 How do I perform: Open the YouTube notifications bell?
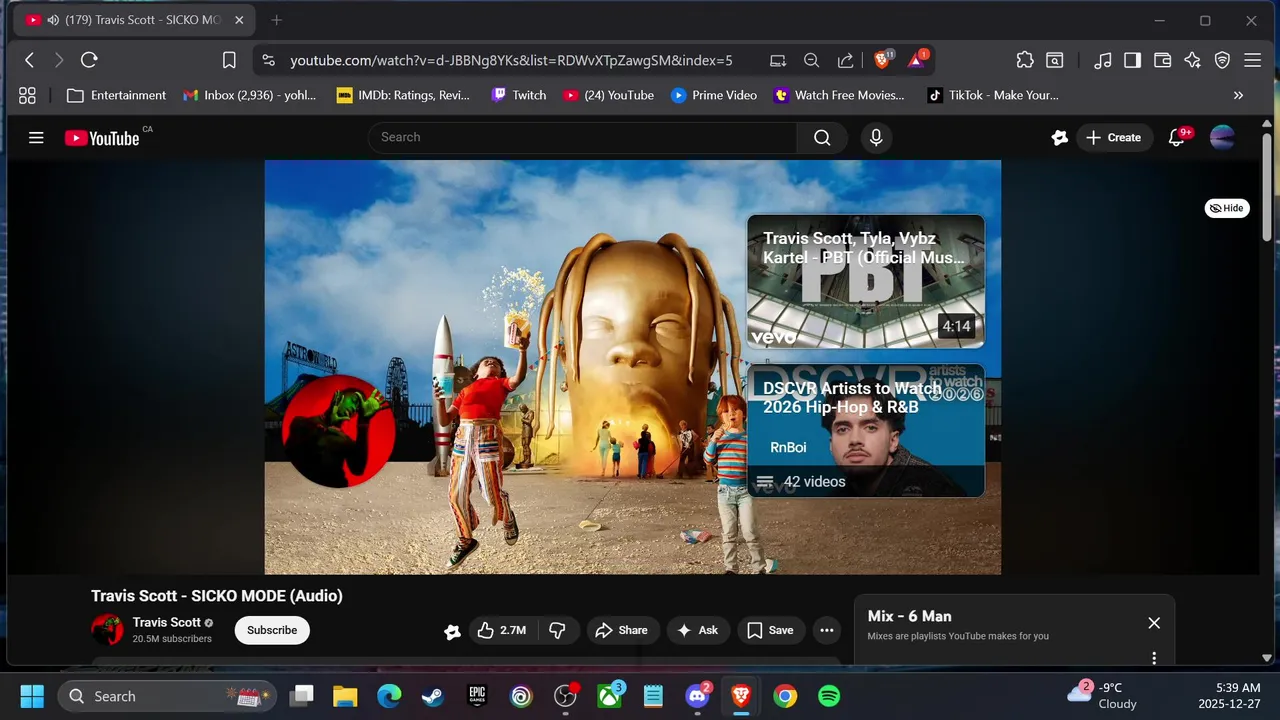point(1177,138)
